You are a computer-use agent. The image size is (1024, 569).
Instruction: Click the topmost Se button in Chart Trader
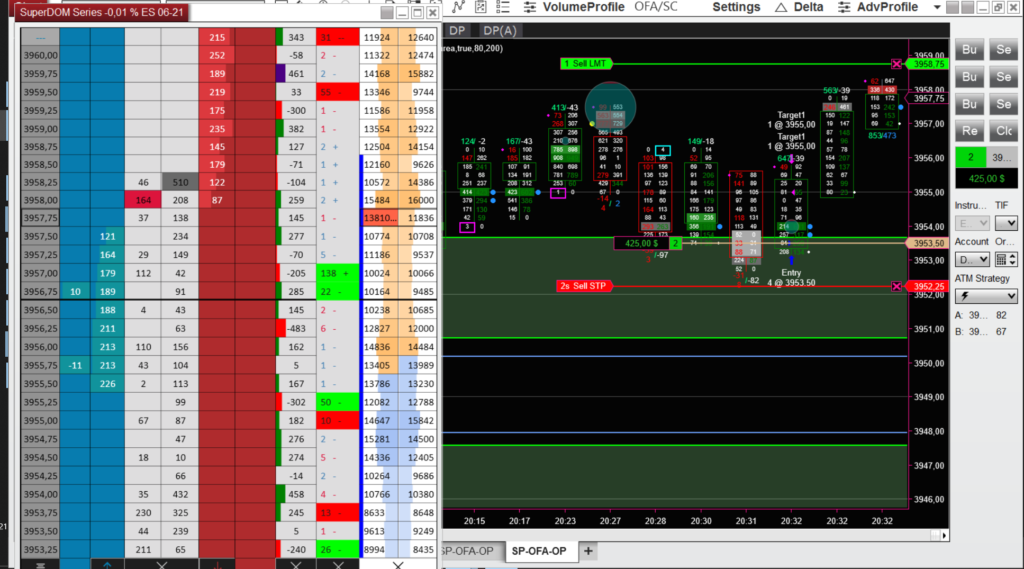[1004, 50]
